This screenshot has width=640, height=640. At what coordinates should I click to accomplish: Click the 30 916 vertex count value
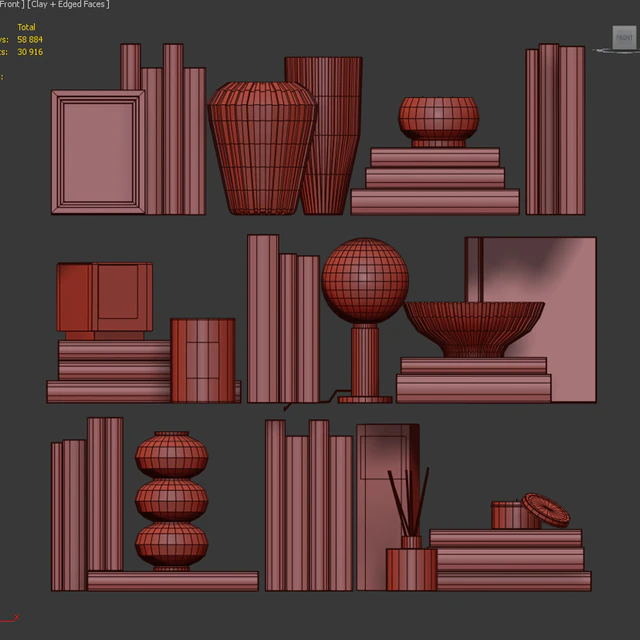(x=30, y=52)
